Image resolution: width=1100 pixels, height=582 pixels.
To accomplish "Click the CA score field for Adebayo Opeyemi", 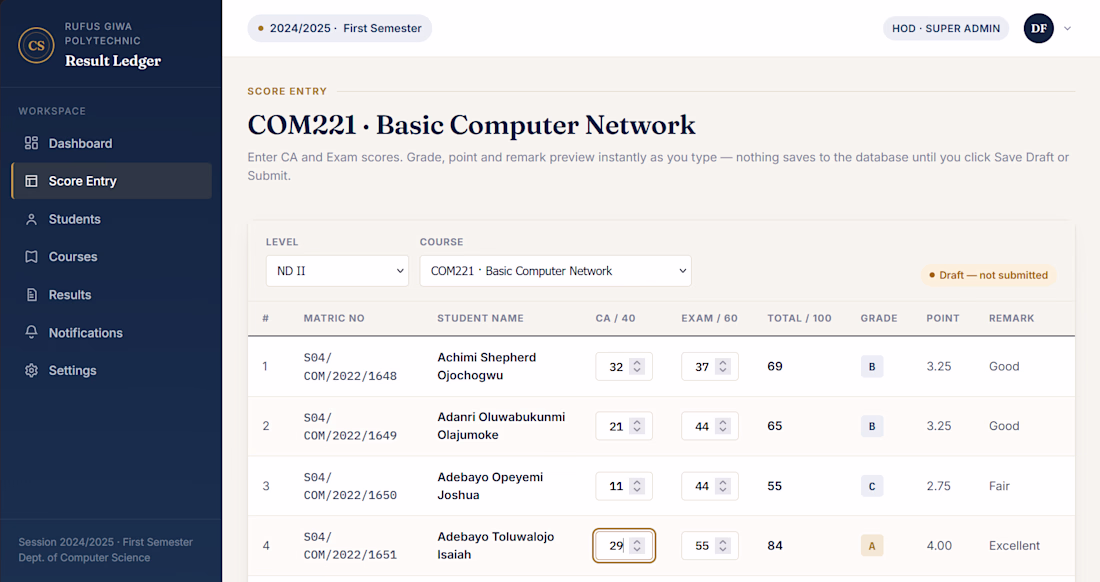I will tap(624, 486).
